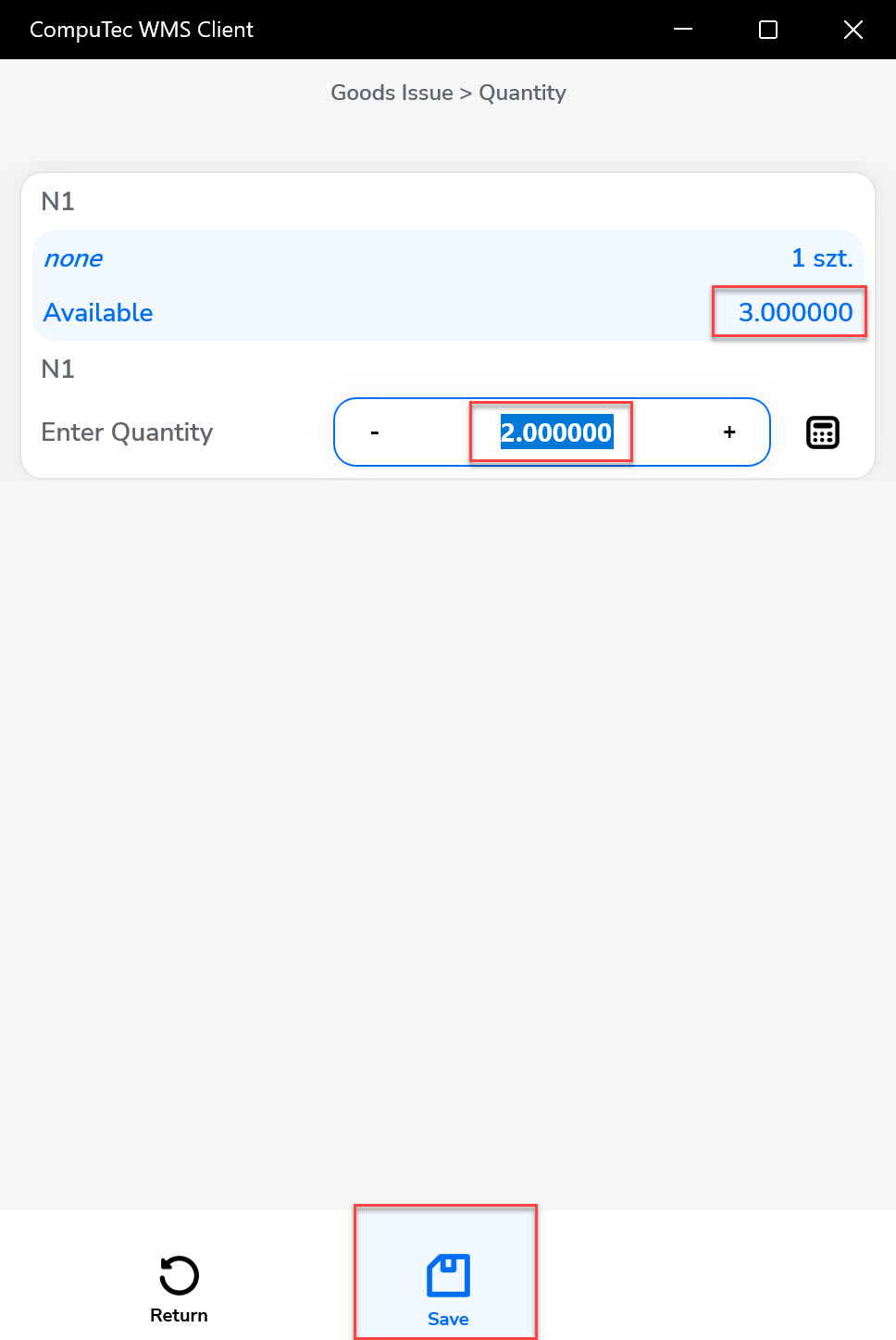Click inside the item details card

click(x=449, y=324)
